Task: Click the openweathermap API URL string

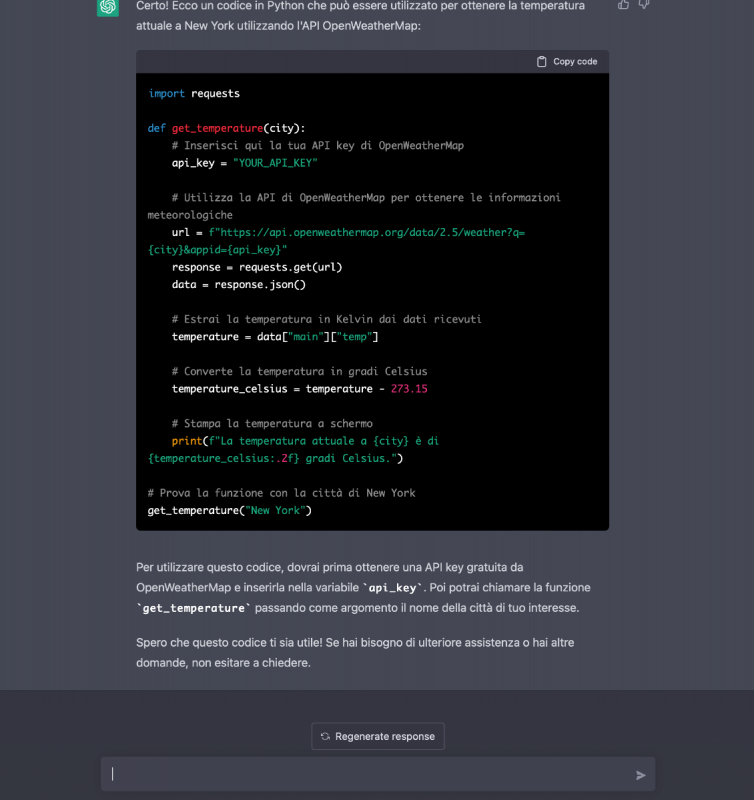Action: 336,241
